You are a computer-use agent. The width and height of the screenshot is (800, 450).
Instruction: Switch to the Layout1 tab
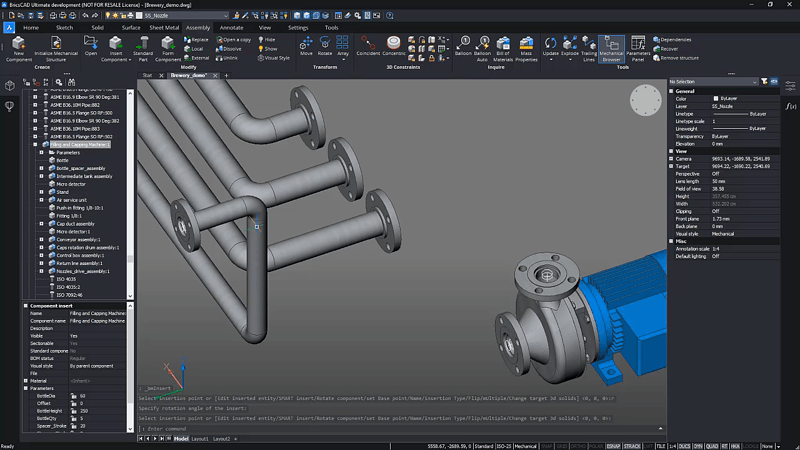pos(199,439)
